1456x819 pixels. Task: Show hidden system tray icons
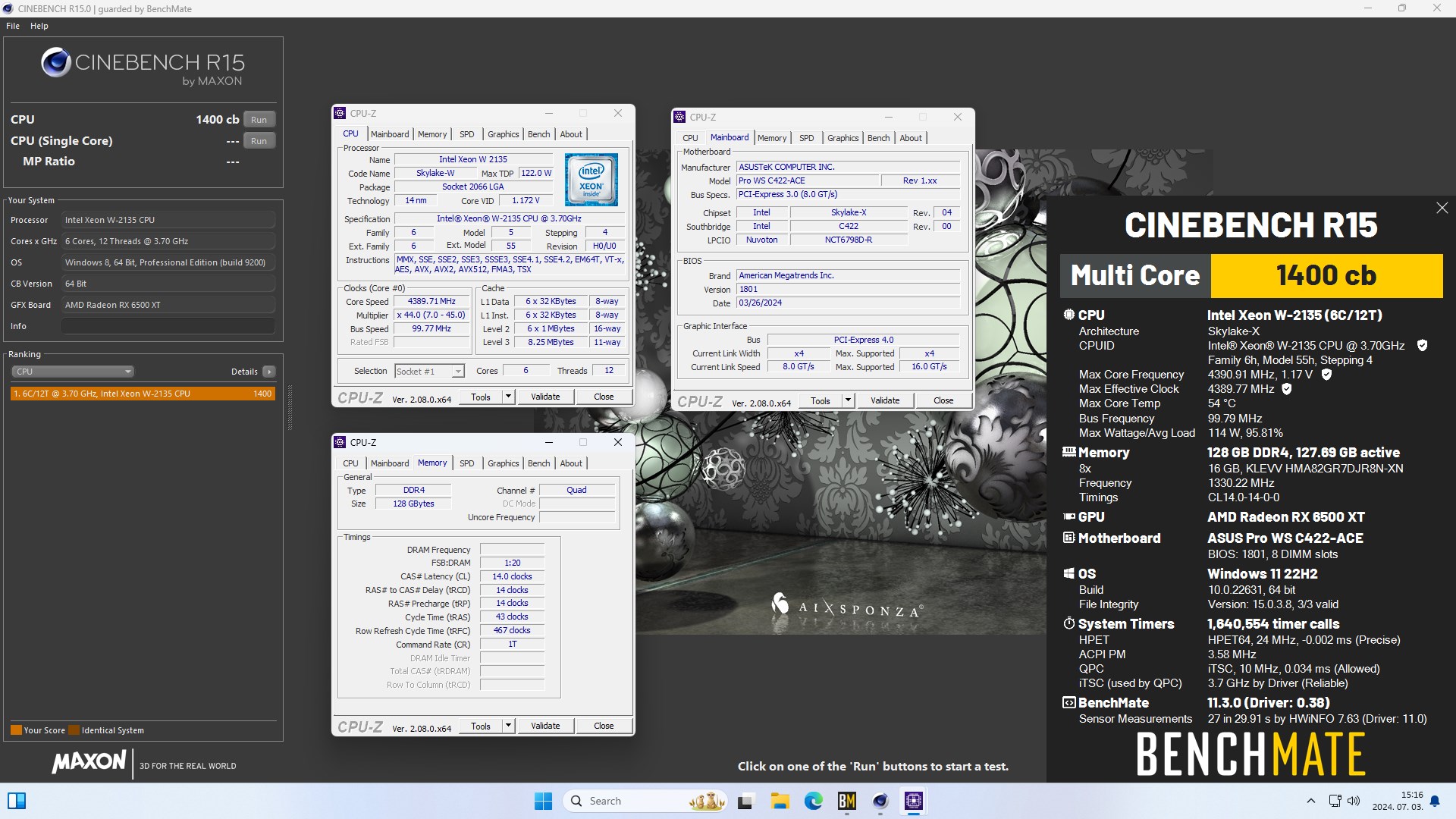(x=1310, y=801)
